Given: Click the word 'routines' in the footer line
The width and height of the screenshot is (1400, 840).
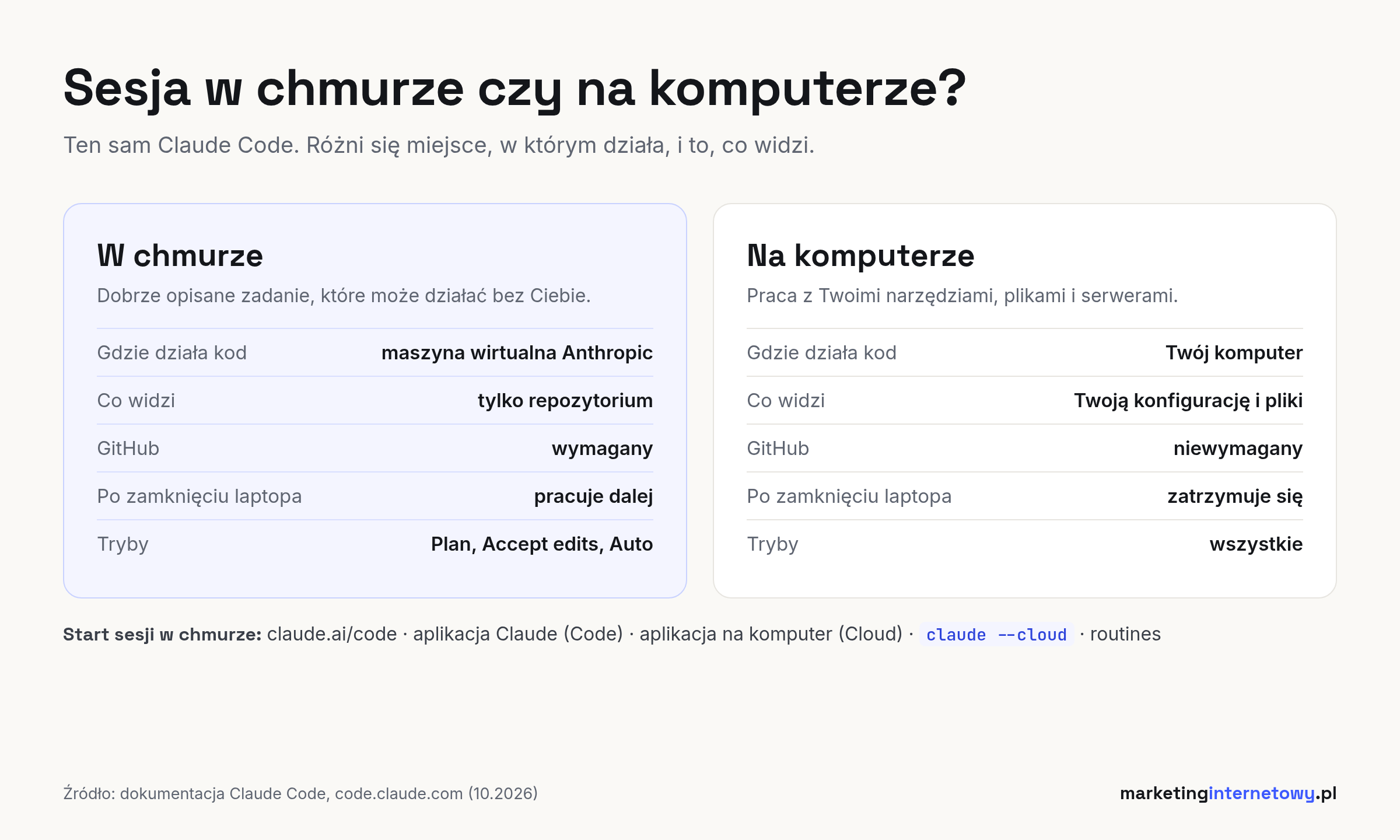Looking at the screenshot, I should (1125, 635).
